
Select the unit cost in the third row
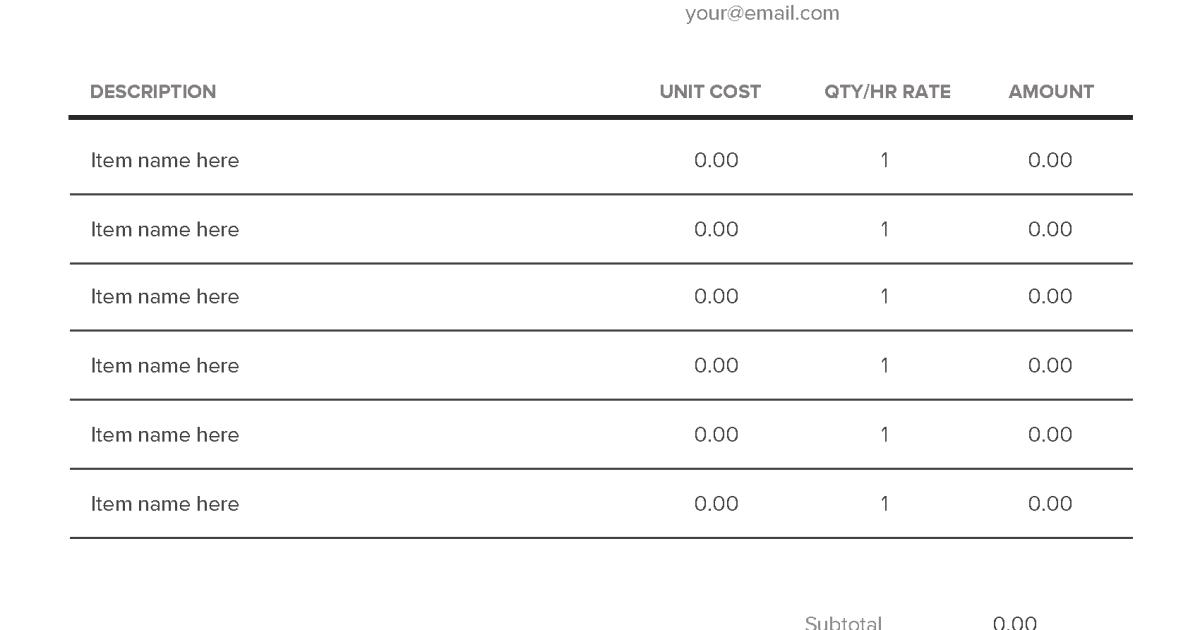pyautogui.click(x=716, y=297)
